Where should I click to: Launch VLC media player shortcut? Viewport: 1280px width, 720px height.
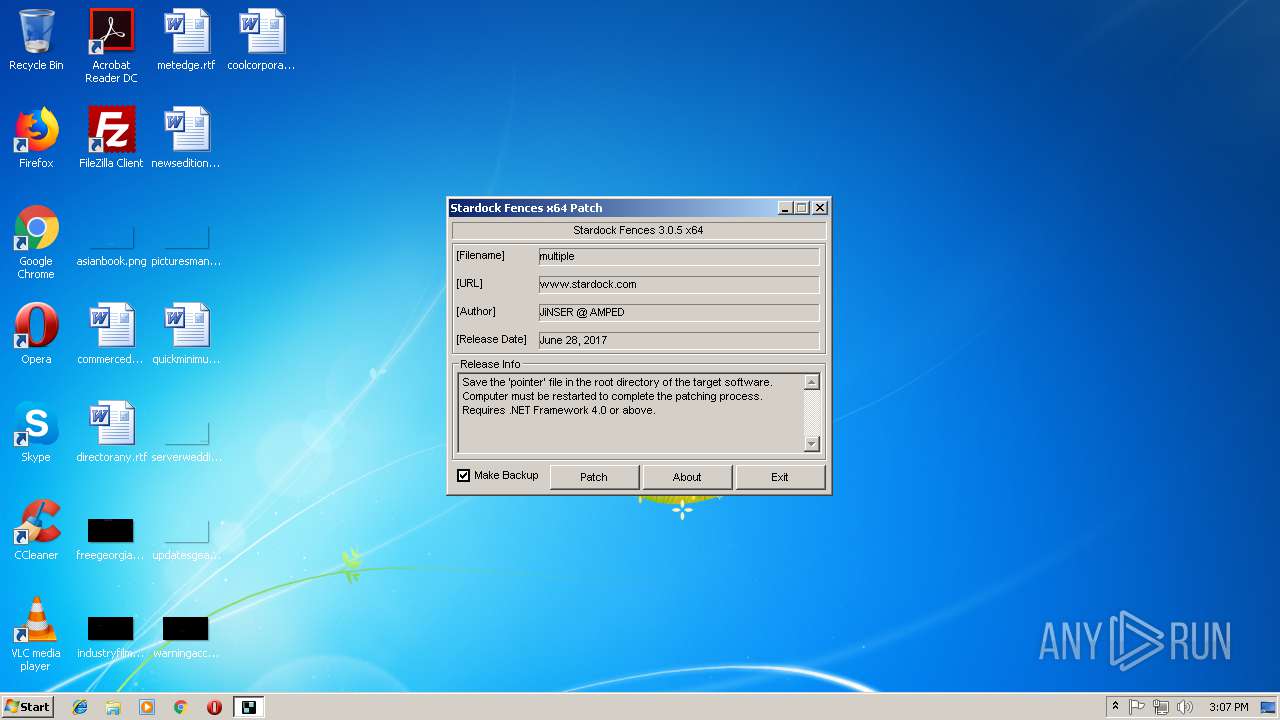[x=36, y=634]
